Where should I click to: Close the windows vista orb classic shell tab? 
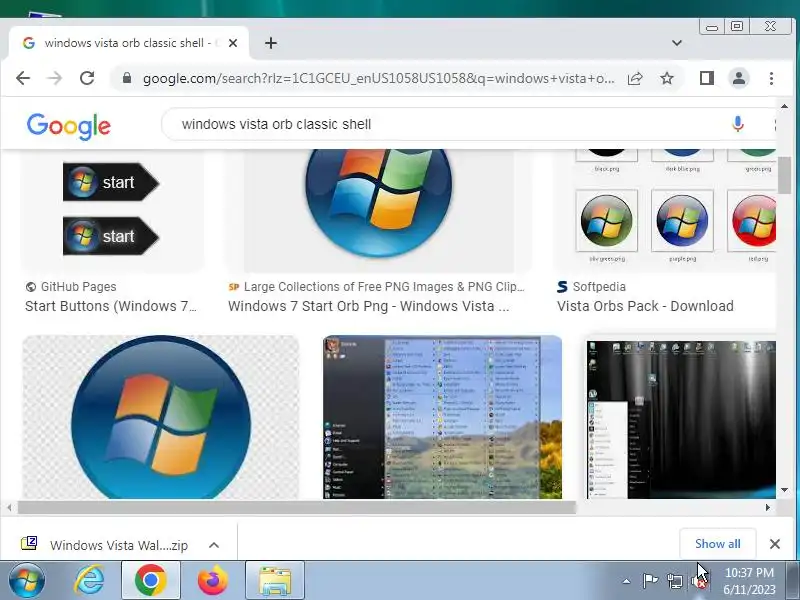point(233,43)
